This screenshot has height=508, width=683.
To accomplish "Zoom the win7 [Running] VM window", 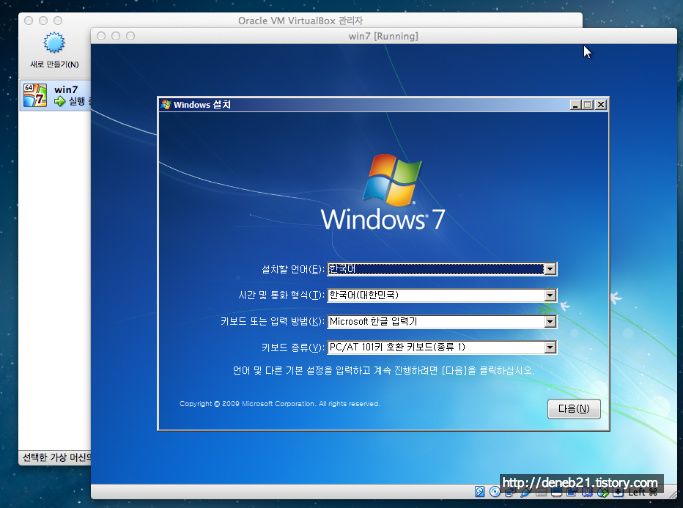I will pyautogui.click(x=130, y=36).
